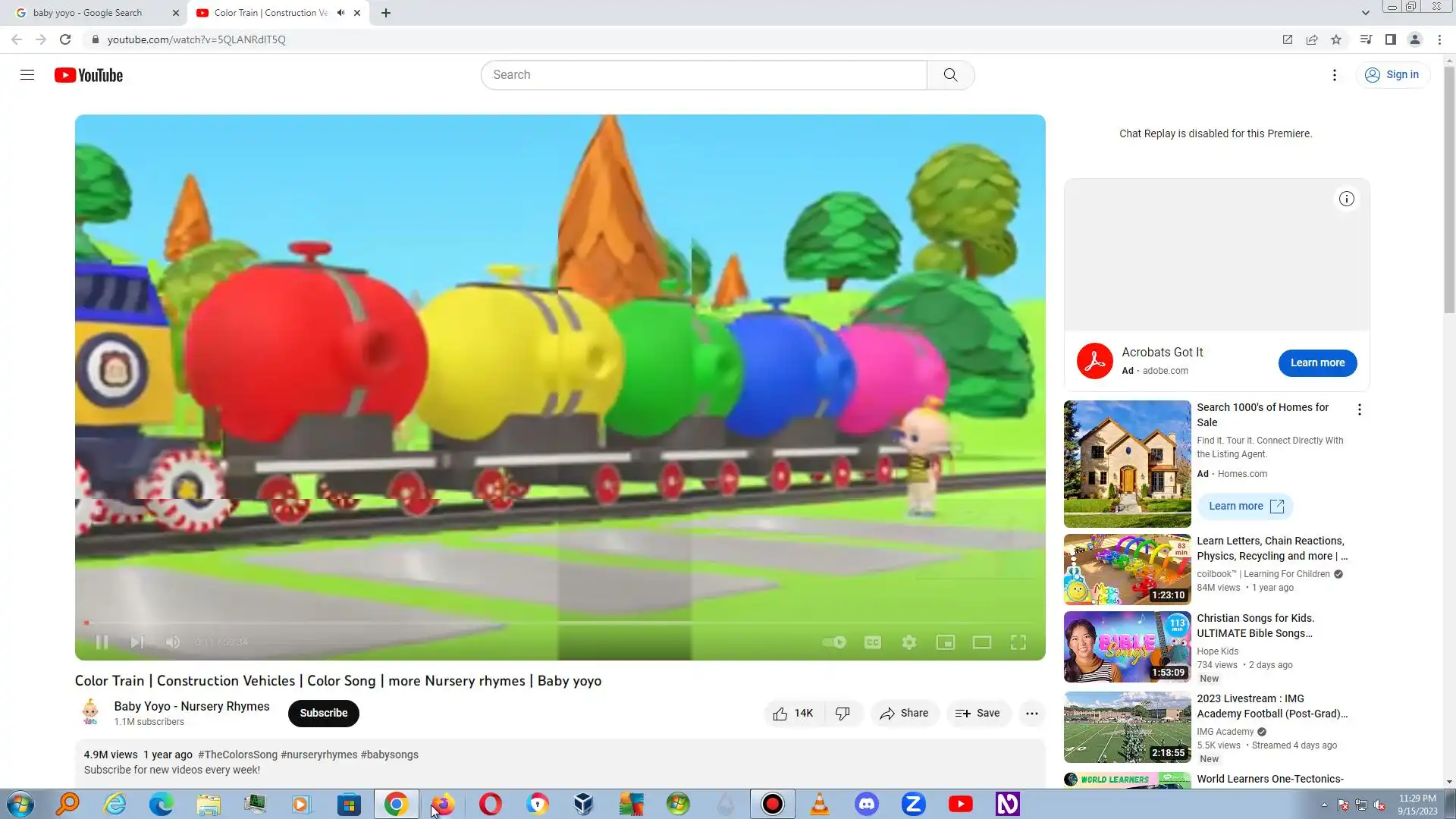Open the YouTube hamburger guide menu
The width and height of the screenshot is (1456, 819).
pyautogui.click(x=27, y=75)
